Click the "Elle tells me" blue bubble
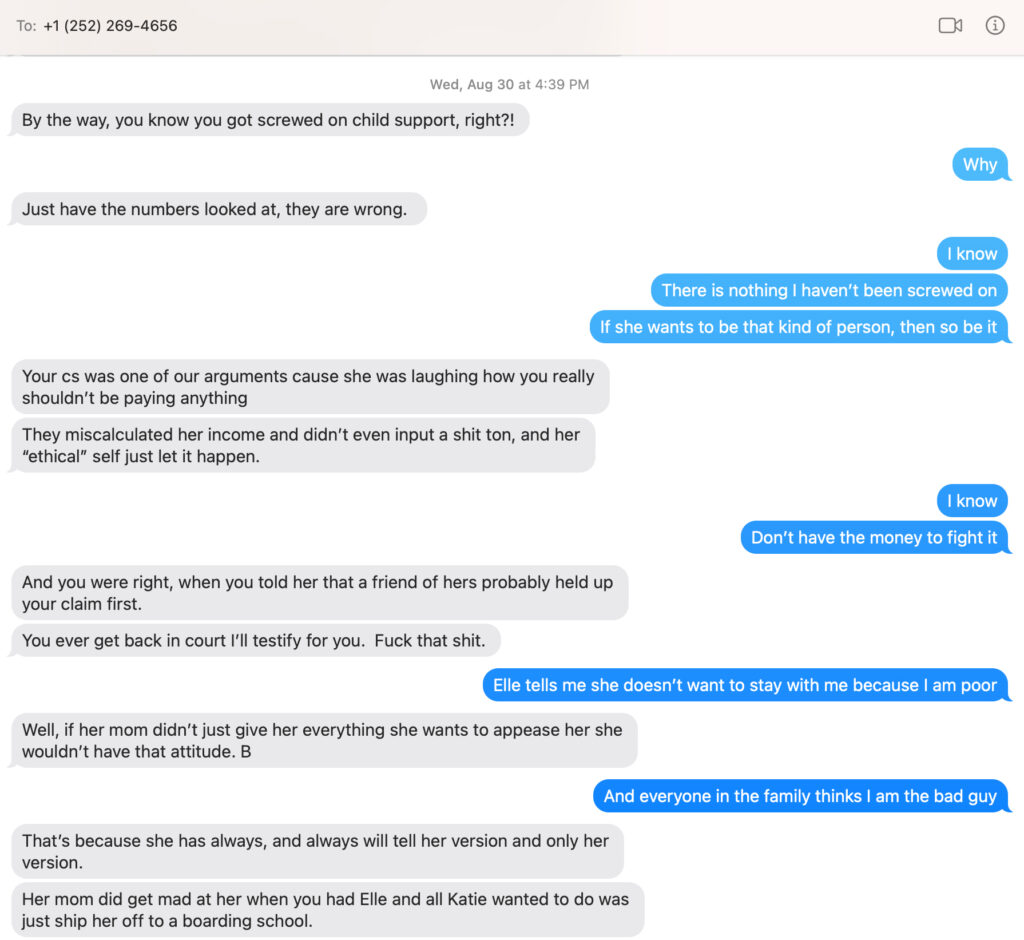Screen dimensions: 1024x940 (x=745, y=686)
